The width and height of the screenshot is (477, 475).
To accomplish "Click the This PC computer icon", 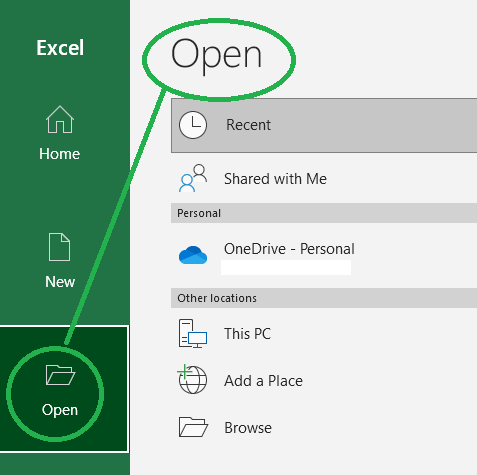I will click(193, 334).
